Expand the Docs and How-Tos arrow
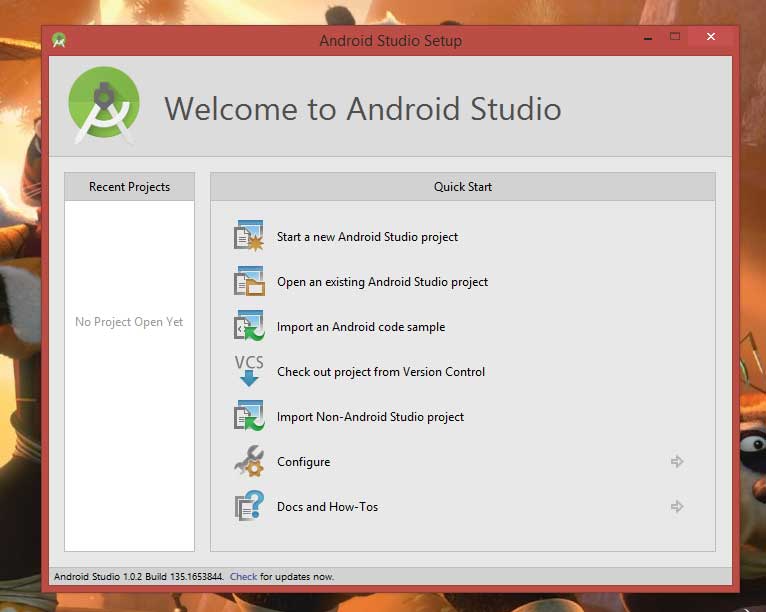The image size is (766, 612). (x=677, y=506)
